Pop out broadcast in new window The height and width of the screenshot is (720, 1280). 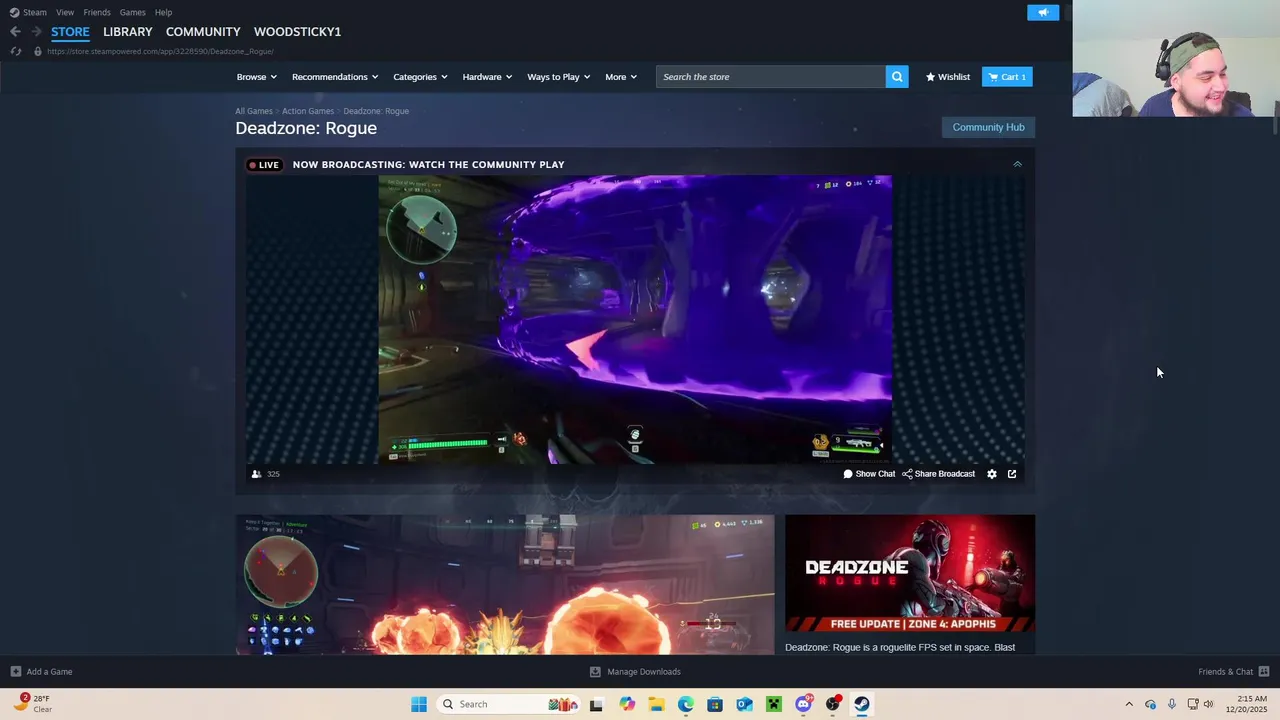tap(1012, 474)
